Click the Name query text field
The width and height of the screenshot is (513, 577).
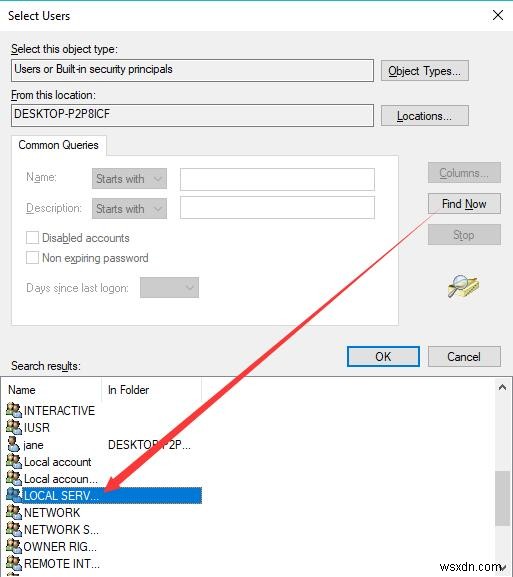click(x=277, y=179)
